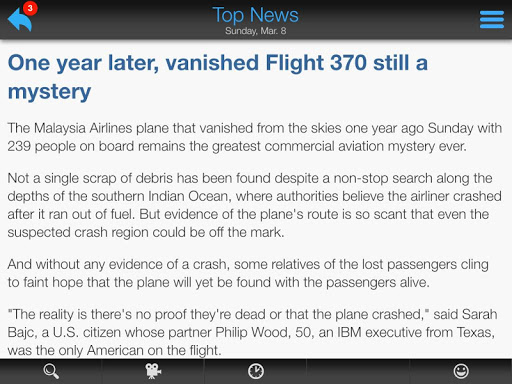Viewport: 512px width, 384px height.
Task: Tap the red notification badge showing 3
Action: pos(30,8)
